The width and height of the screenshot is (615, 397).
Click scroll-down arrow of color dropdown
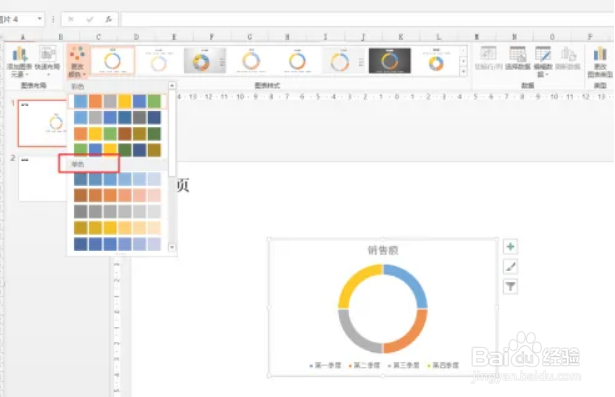(x=172, y=248)
